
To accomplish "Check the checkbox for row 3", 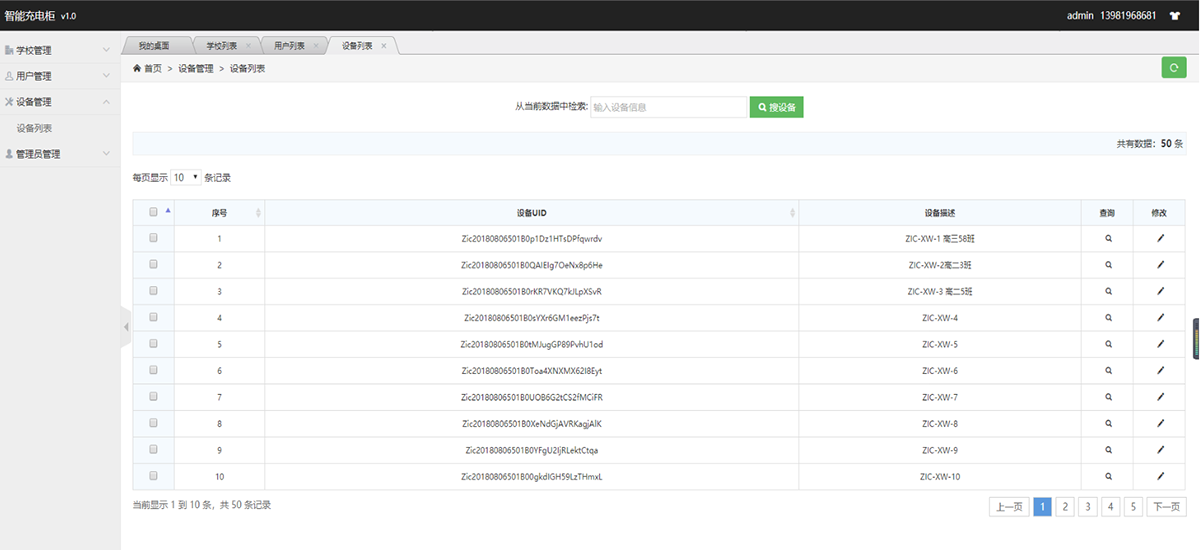I will click(153, 291).
